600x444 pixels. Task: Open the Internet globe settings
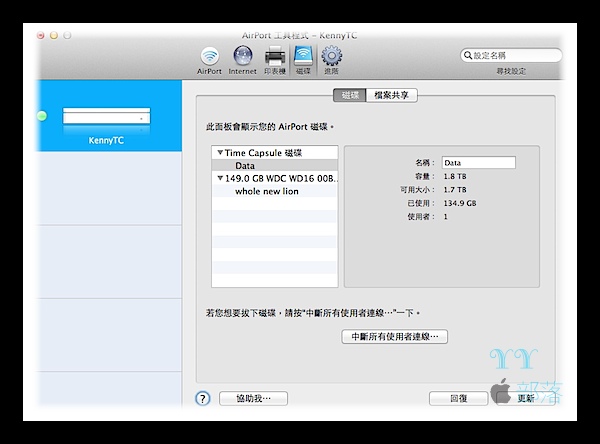243,60
